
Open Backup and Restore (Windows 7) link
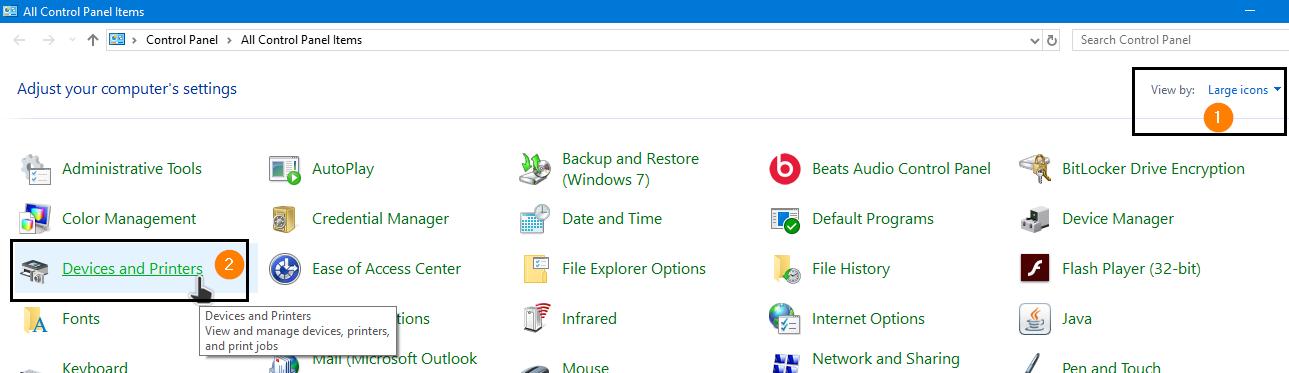click(630, 169)
